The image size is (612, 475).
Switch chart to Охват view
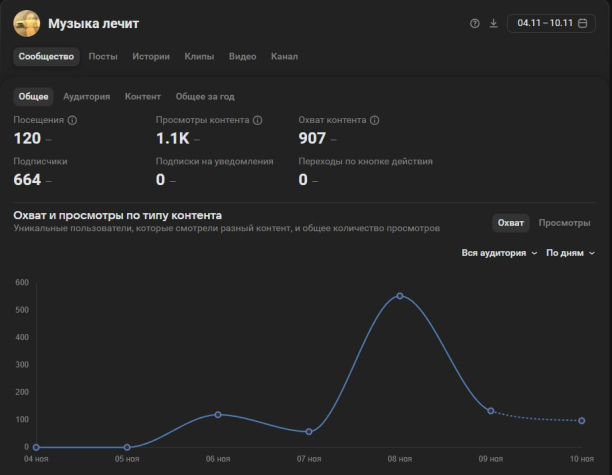point(511,223)
